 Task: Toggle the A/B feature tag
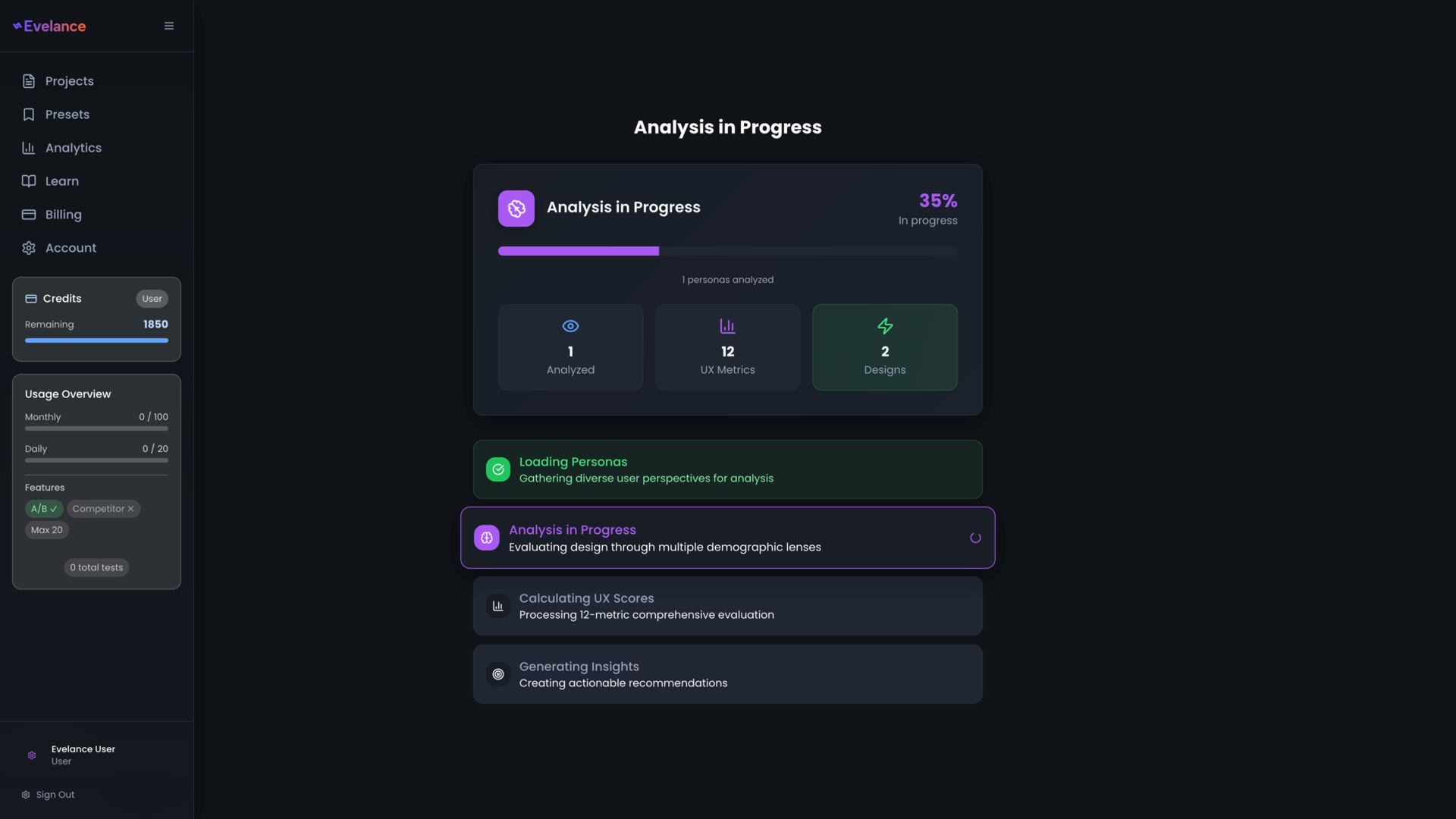click(x=44, y=509)
